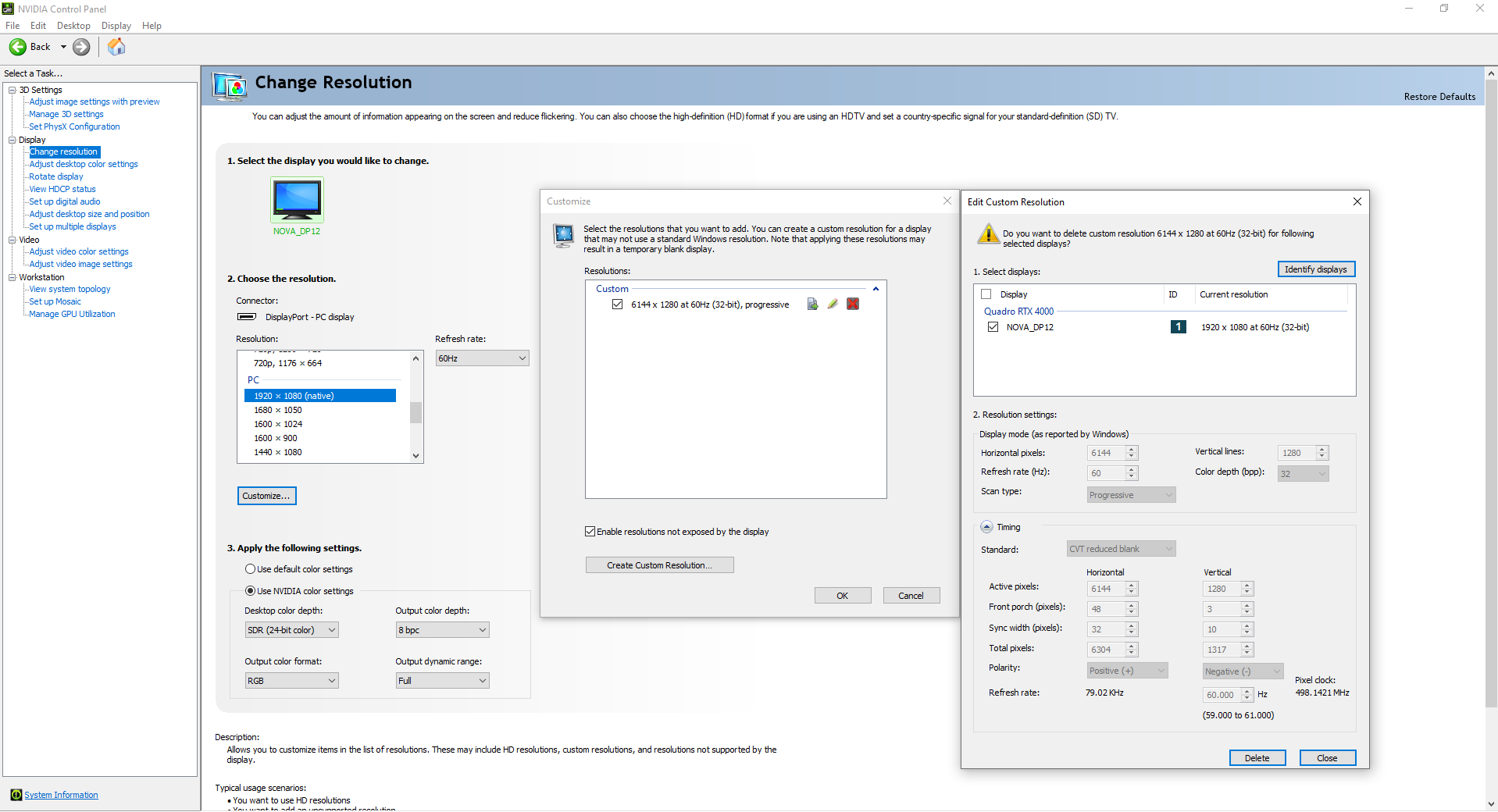Click the red X to delete the 6144x1280 resolution

852,304
